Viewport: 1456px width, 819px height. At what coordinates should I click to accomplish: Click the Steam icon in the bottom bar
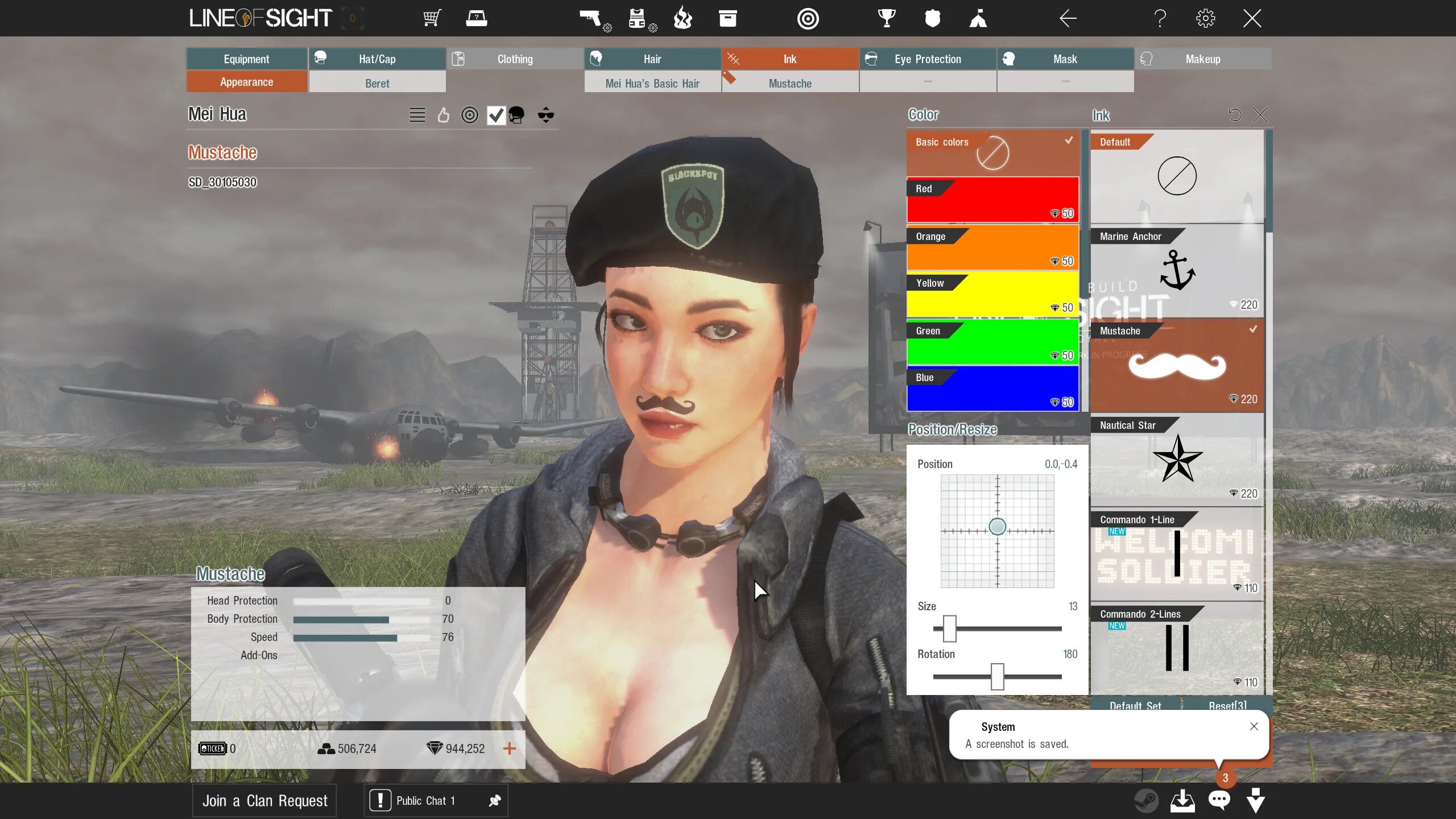tap(1147, 800)
